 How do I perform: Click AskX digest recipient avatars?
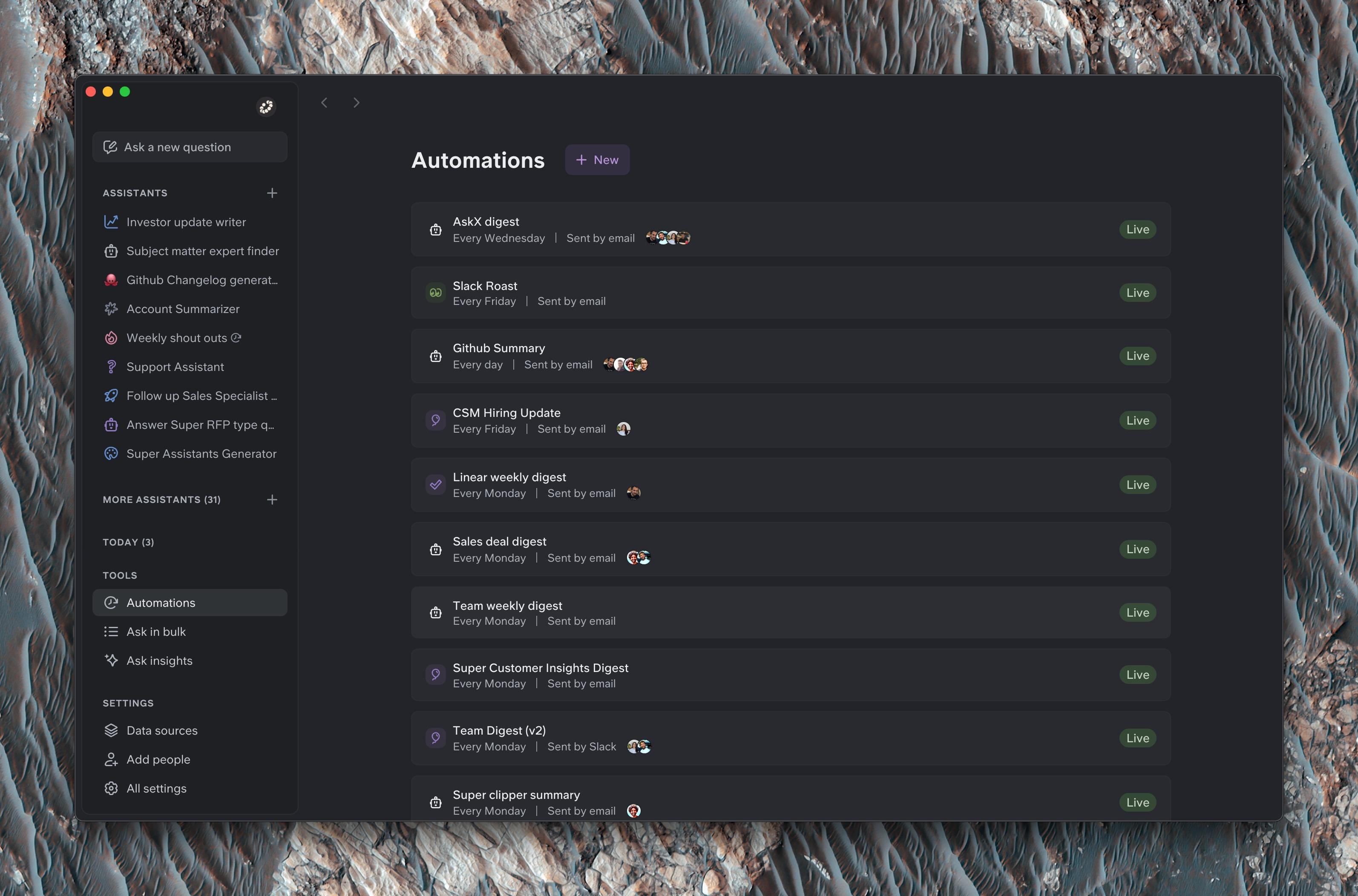pos(668,238)
